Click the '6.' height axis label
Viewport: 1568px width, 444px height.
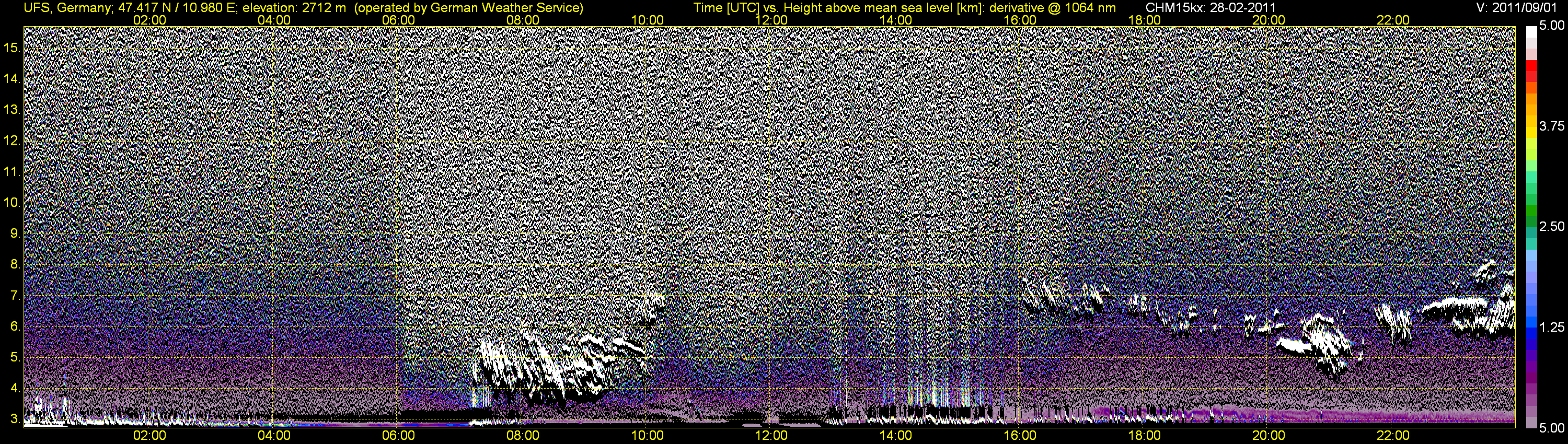(x=15, y=326)
